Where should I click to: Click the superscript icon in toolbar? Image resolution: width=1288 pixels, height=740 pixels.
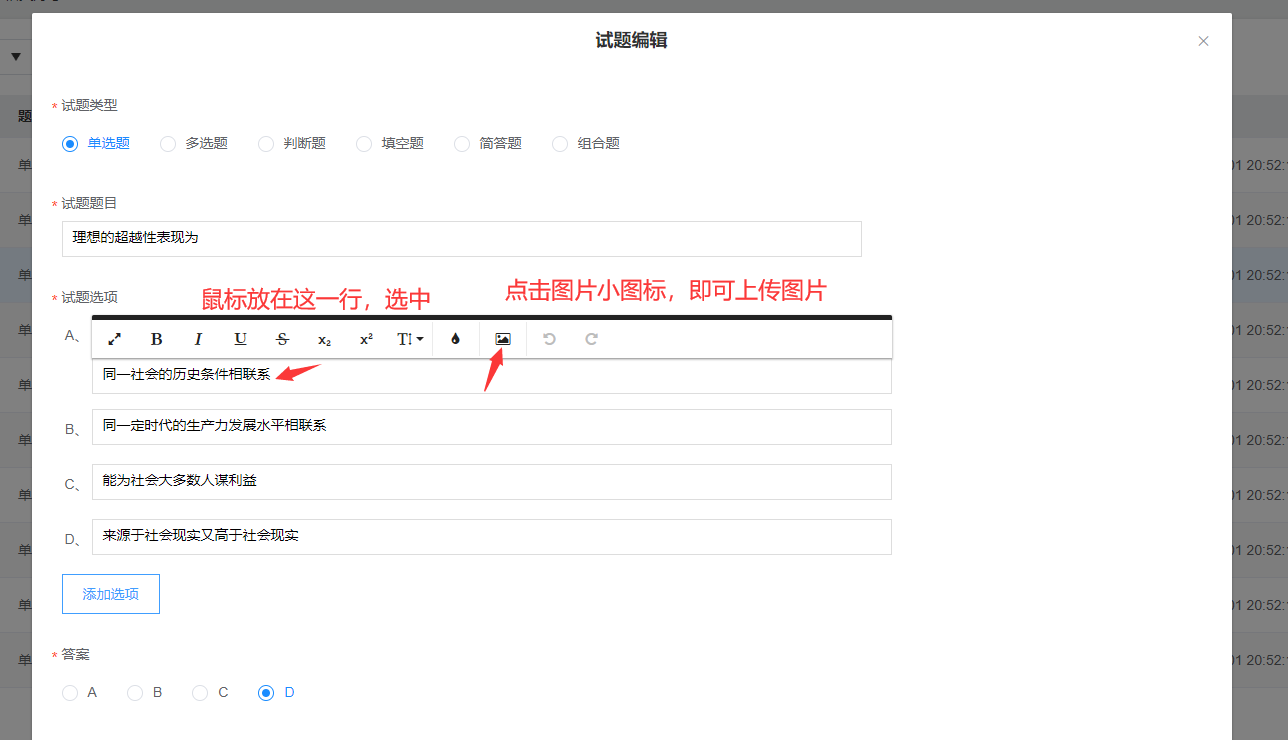tap(366, 339)
